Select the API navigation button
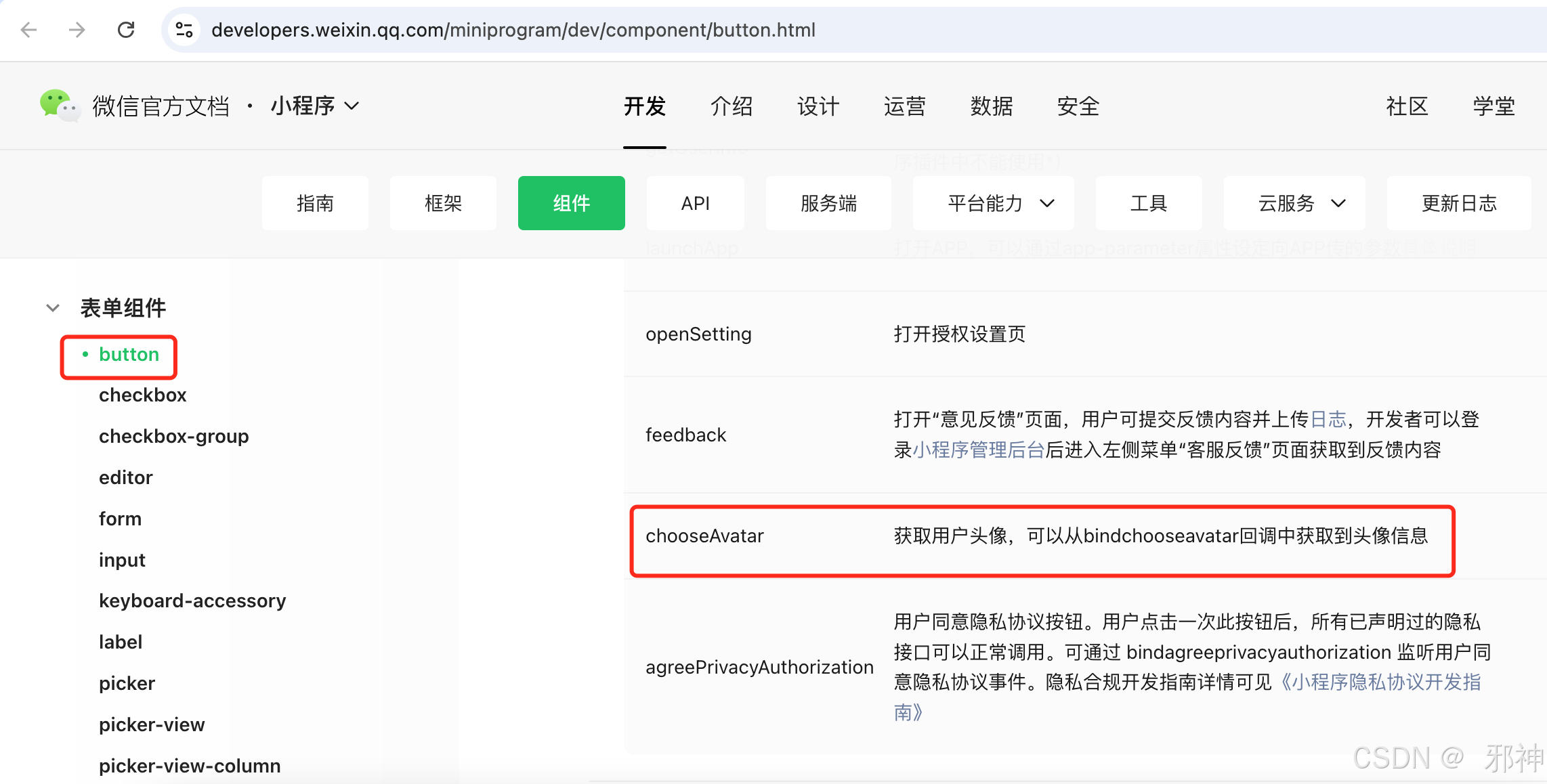This screenshot has width=1547, height=784. [695, 203]
